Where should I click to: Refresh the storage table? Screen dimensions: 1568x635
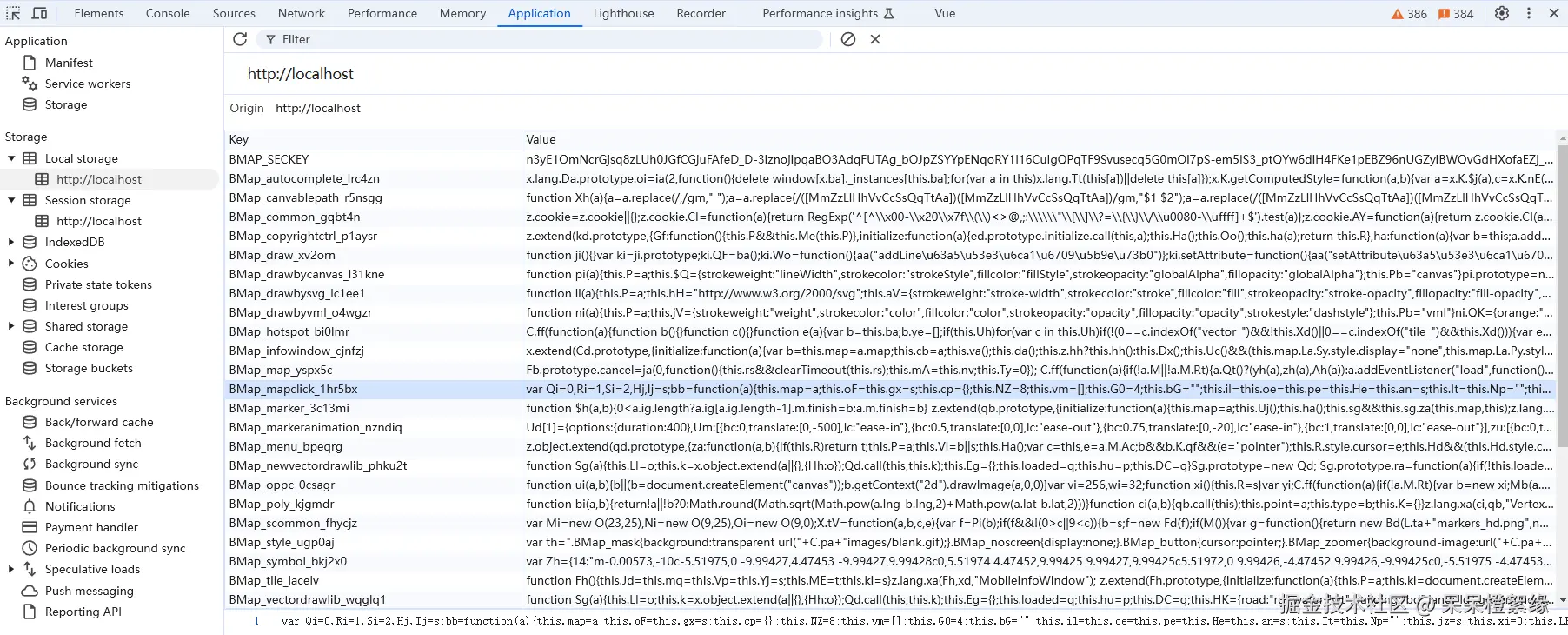tap(240, 39)
